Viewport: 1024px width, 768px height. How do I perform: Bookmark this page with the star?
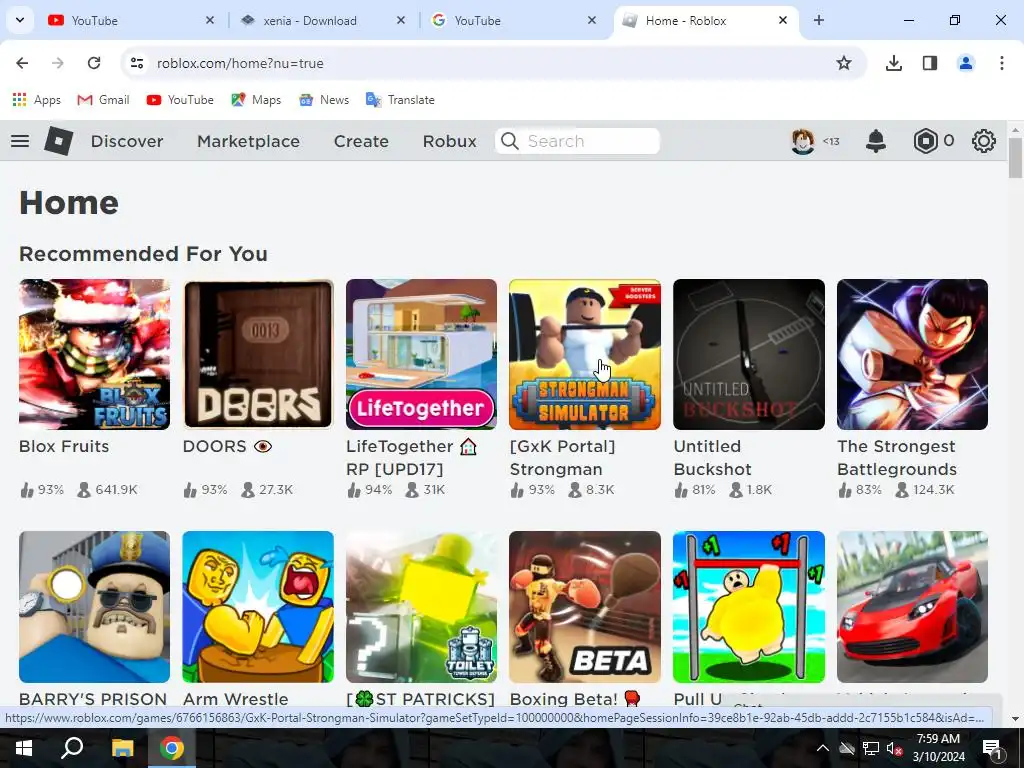pos(844,63)
